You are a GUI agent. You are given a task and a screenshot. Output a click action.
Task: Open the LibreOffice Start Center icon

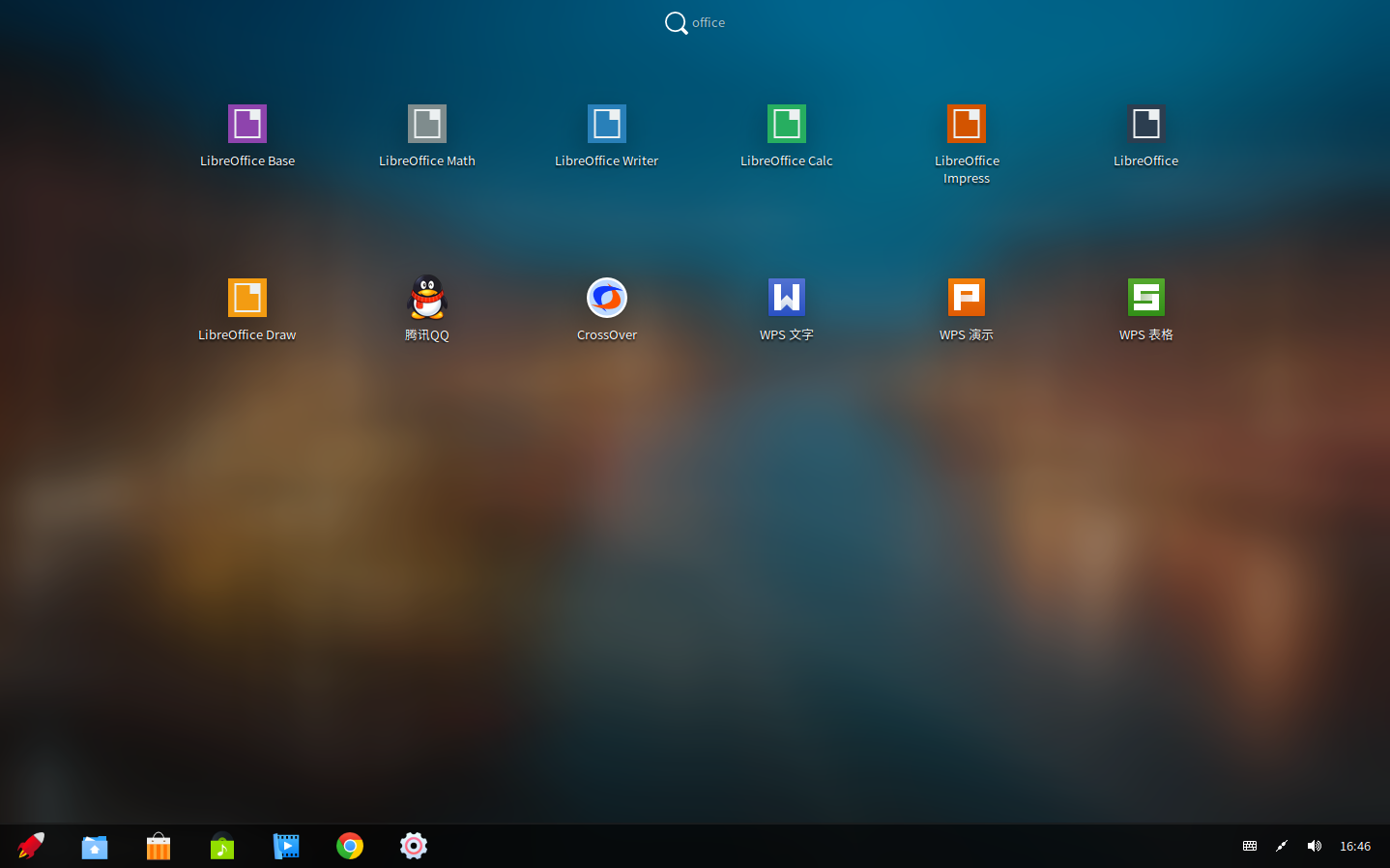1146,124
